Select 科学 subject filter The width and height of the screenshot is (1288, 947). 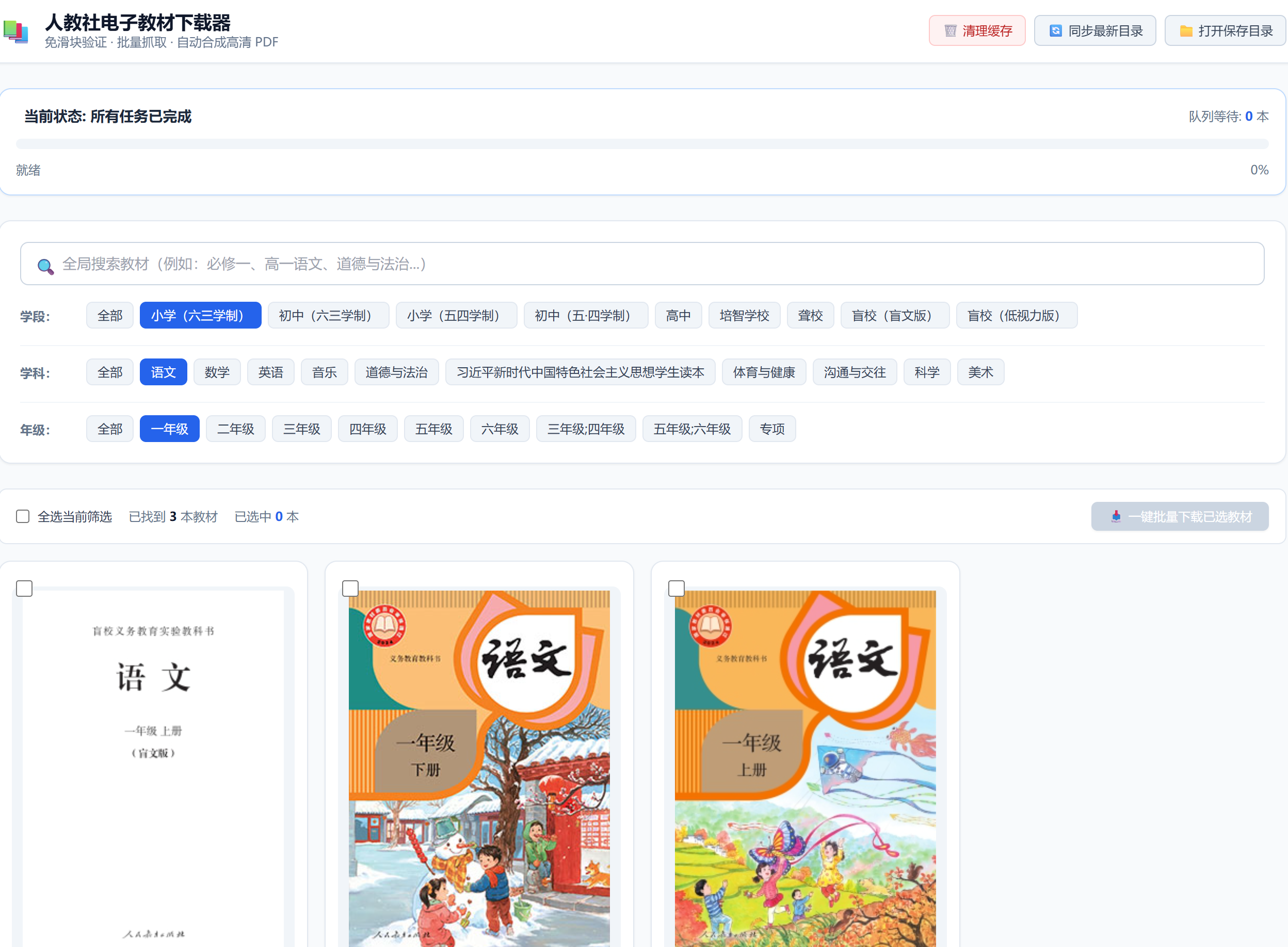927,372
